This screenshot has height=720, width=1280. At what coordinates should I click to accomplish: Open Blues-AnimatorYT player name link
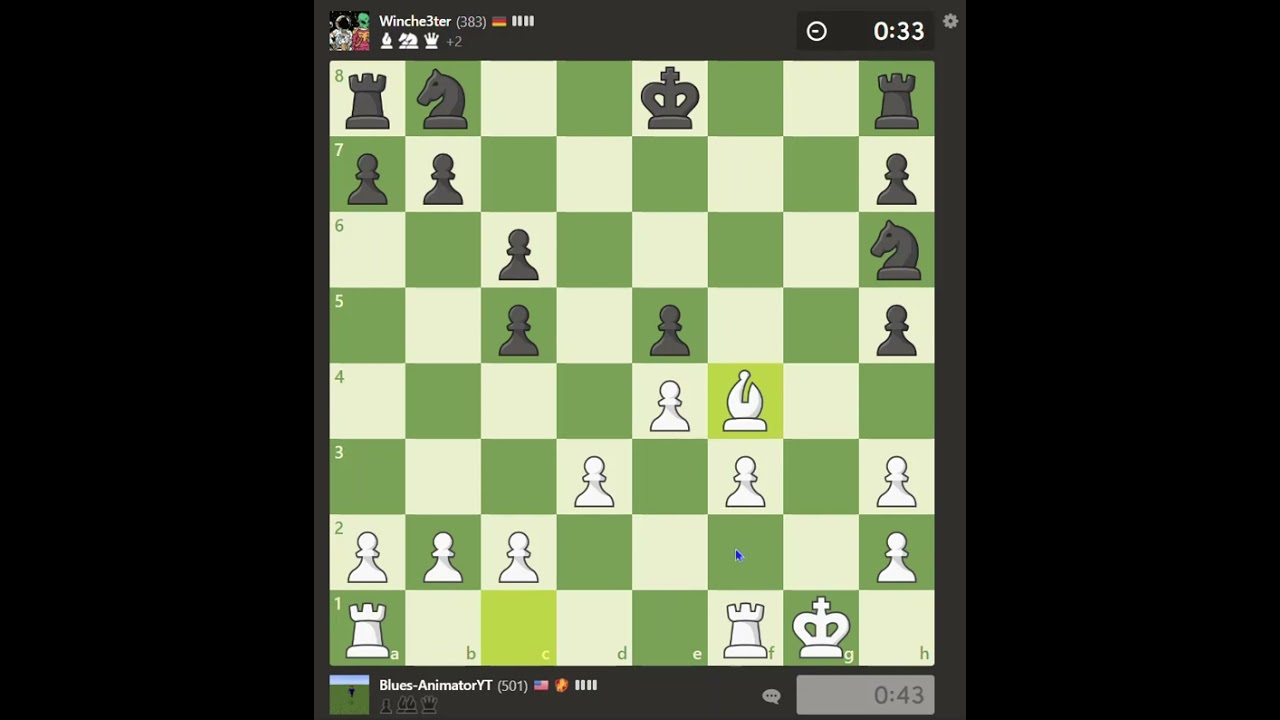[x=435, y=685]
